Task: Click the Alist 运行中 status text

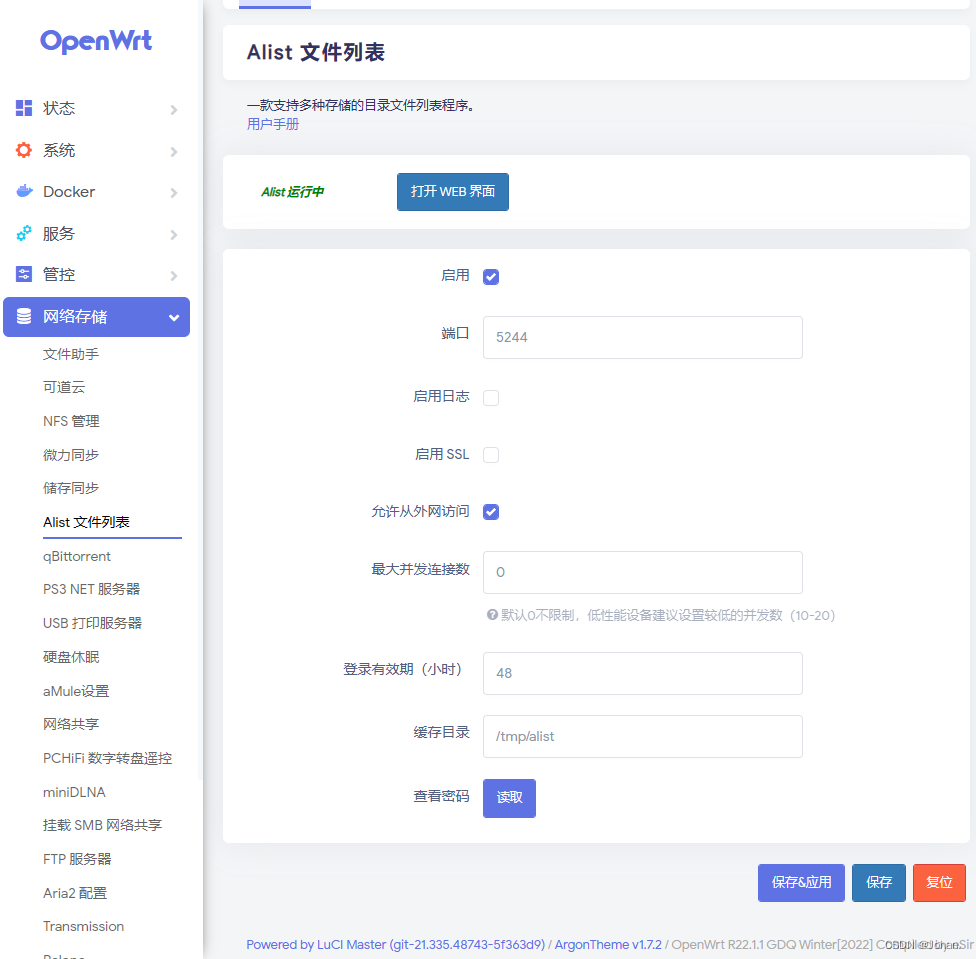Action: (x=293, y=192)
